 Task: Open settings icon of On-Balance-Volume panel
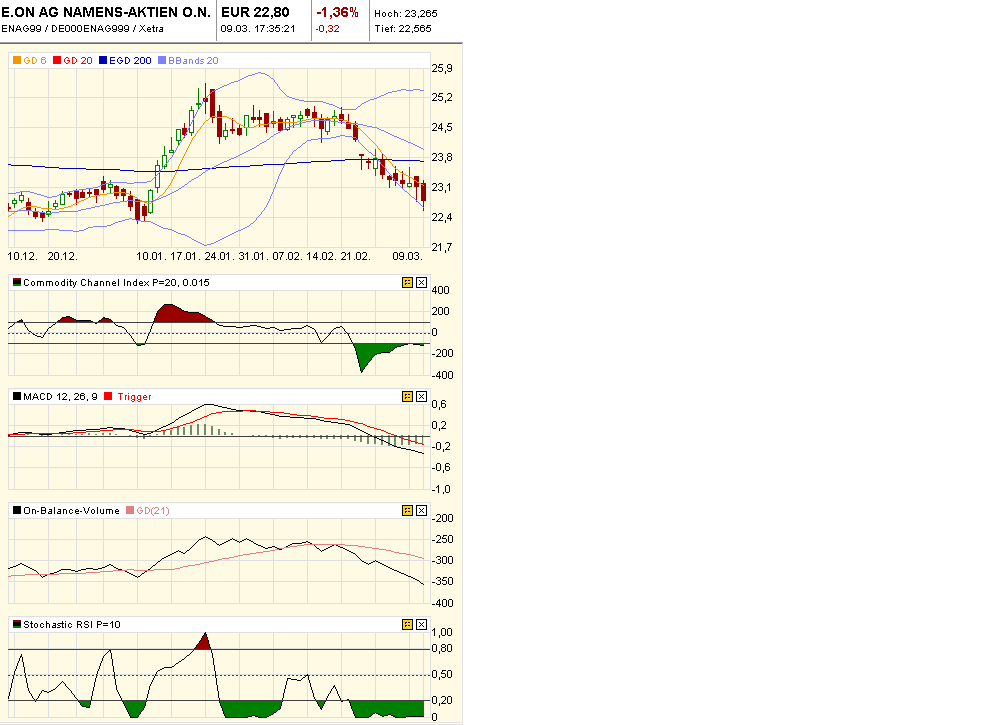pyautogui.click(x=407, y=510)
